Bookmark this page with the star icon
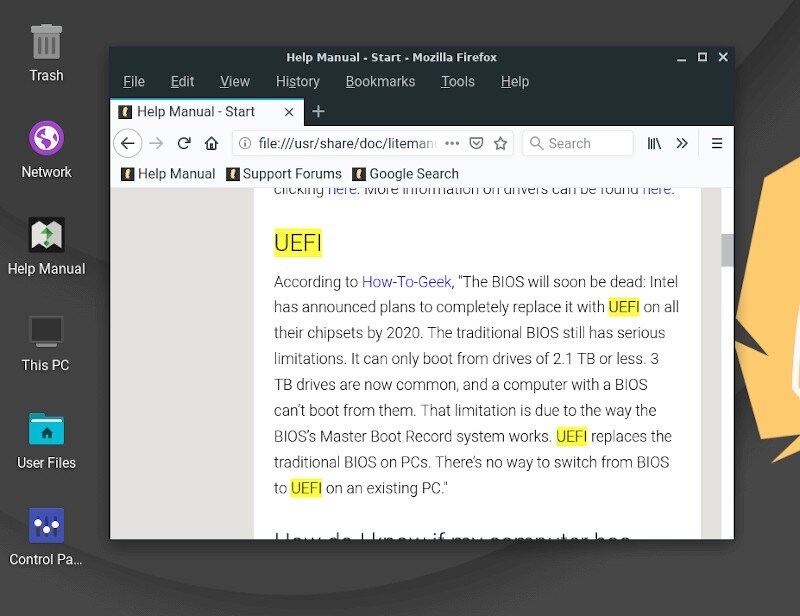 point(501,143)
